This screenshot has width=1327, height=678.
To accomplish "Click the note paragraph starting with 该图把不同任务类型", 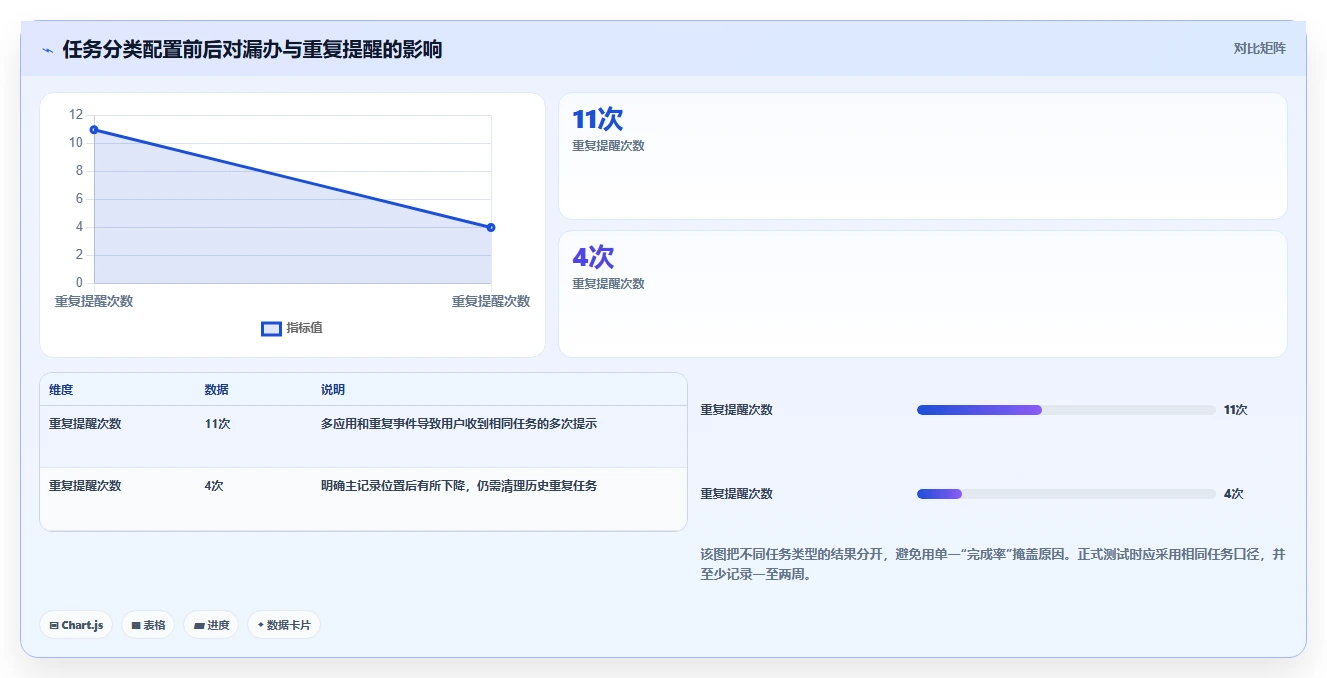I will [x=992, y=564].
